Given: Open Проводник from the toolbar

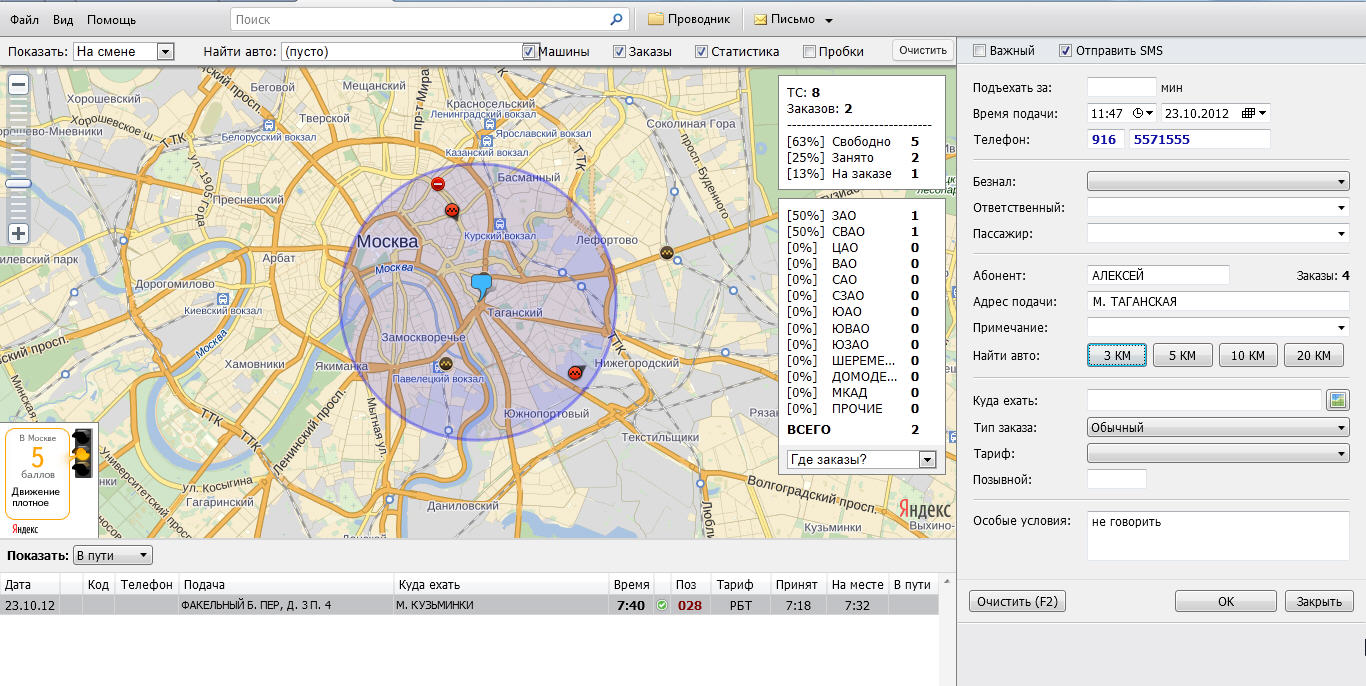Looking at the screenshot, I should (x=689, y=19).
